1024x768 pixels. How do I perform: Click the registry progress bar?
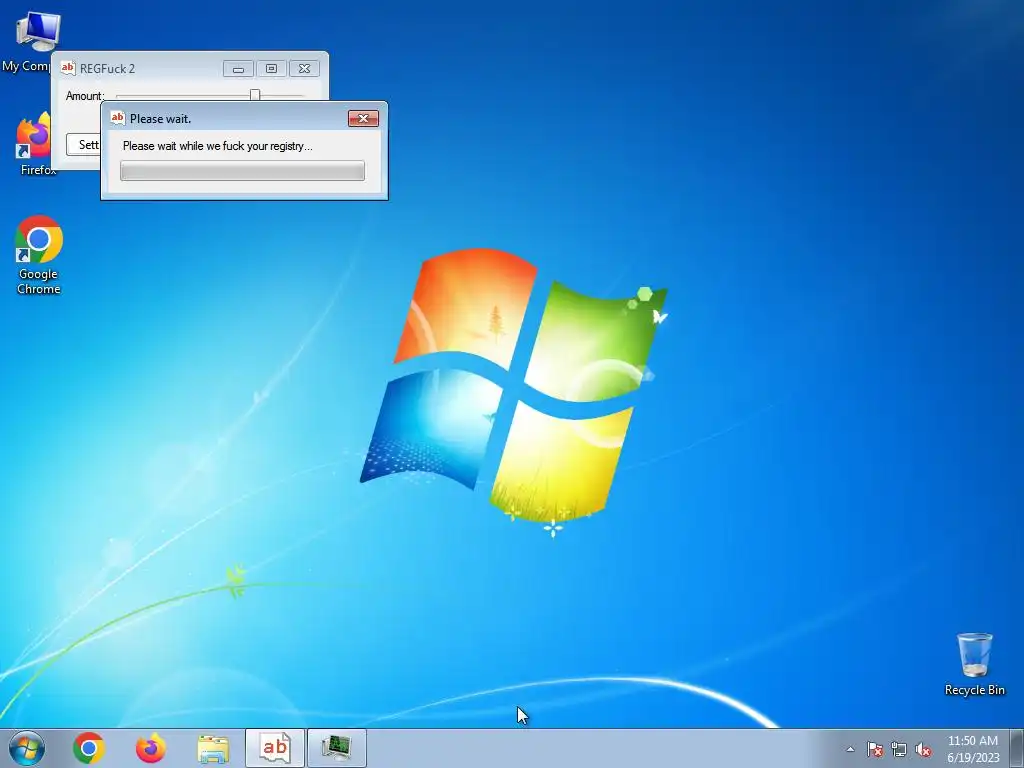point(242,170)
